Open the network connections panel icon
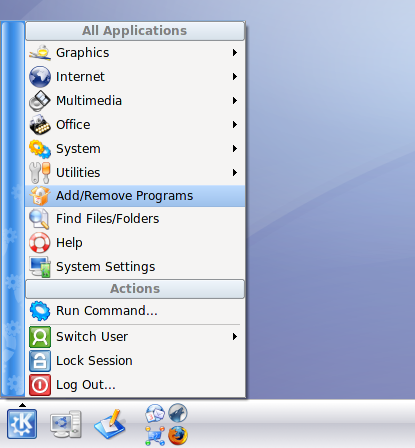Image resolution: width=415 pixels, height=448 pixels. click(x=155, y=436)
